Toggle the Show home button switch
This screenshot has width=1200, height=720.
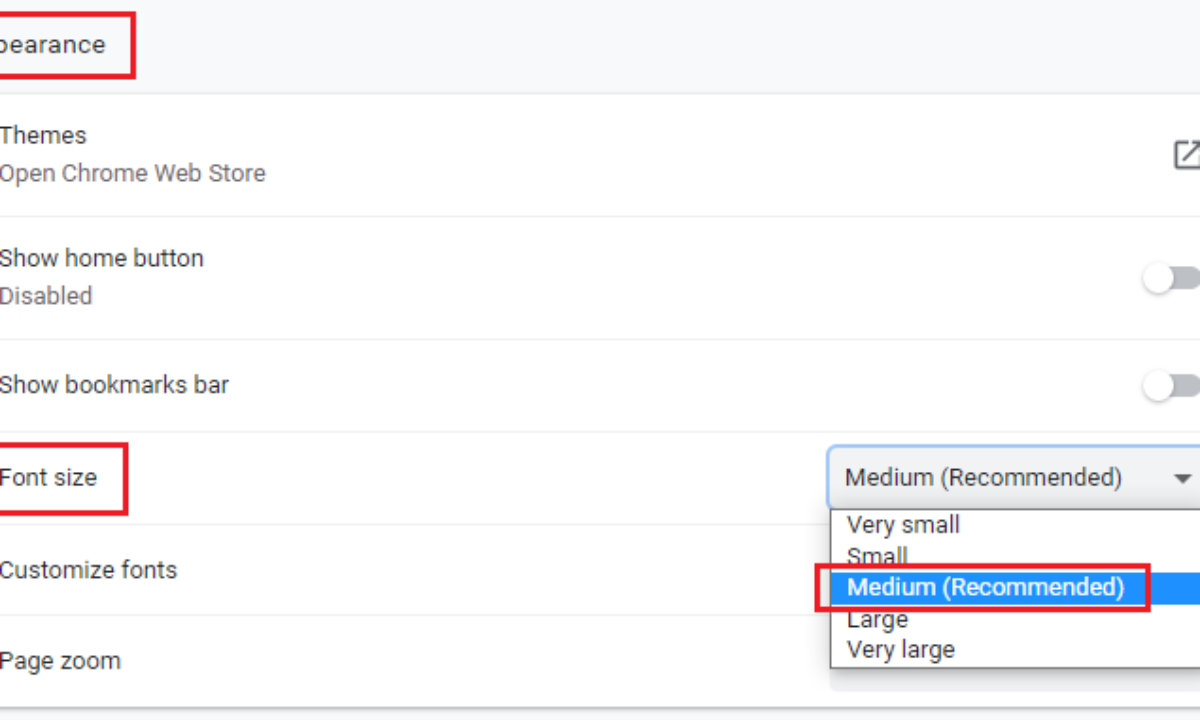1172,279
